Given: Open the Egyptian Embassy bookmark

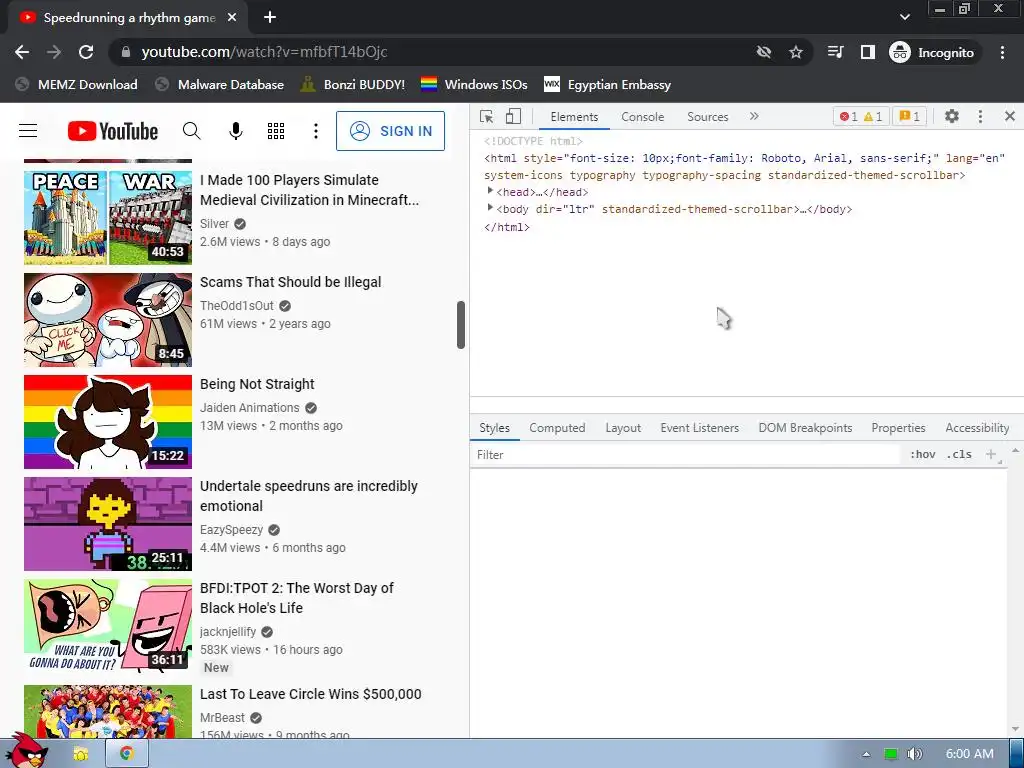Looking at the screenshot, I should click(607, 84).
